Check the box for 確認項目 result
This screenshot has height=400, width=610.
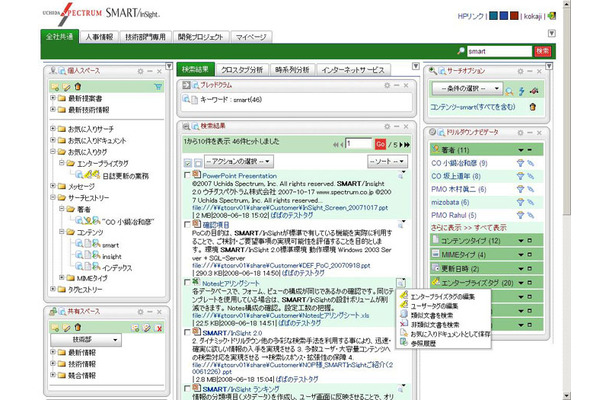click(187, 225)
